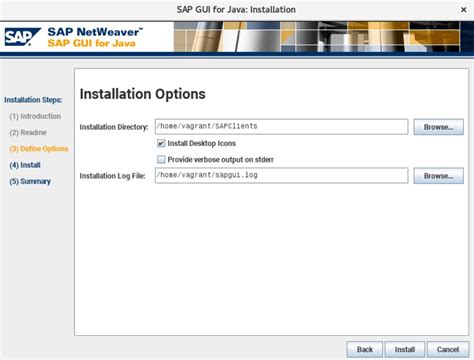This screenshot has width=474, height=360.
Task: Select the Introduction step in sidebar
Action: coord(35,116)
